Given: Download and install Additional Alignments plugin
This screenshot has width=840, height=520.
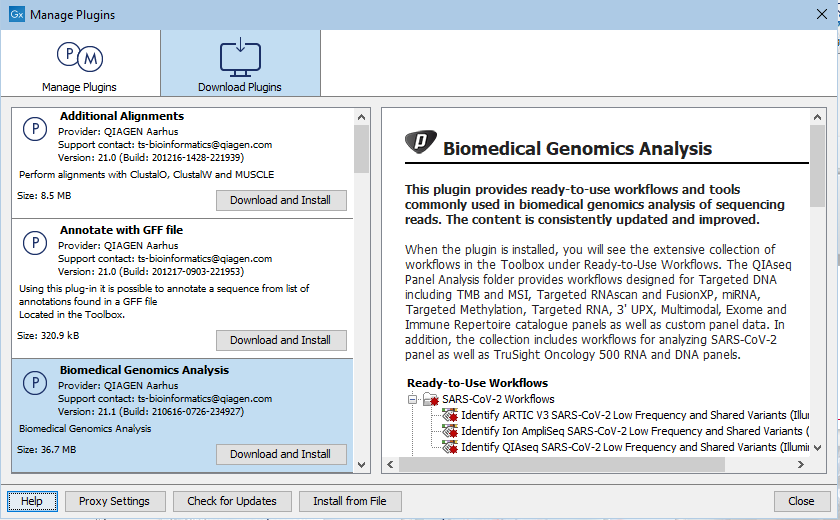Looking at the screenshot, I should point(281,200).
